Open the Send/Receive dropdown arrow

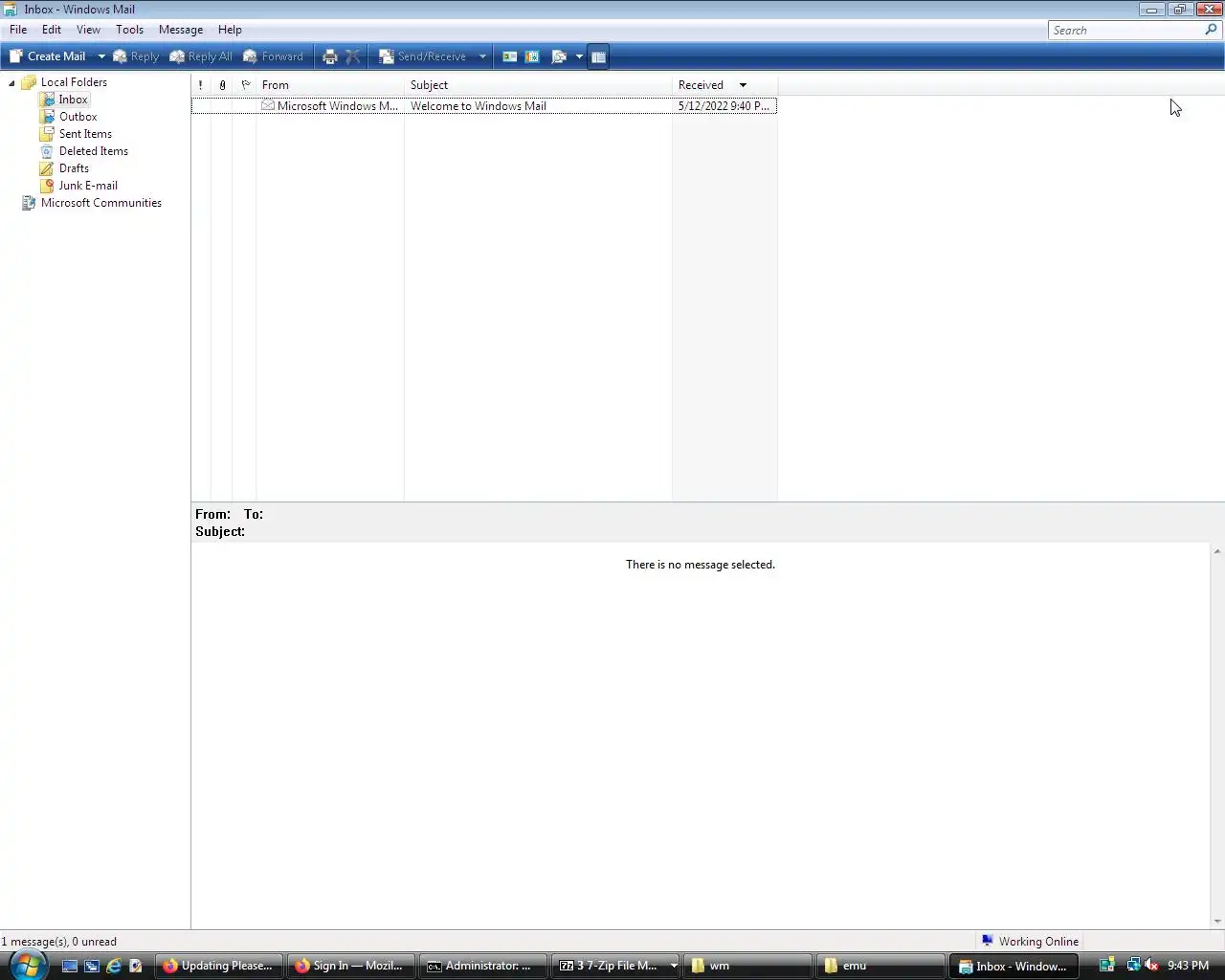482,56
